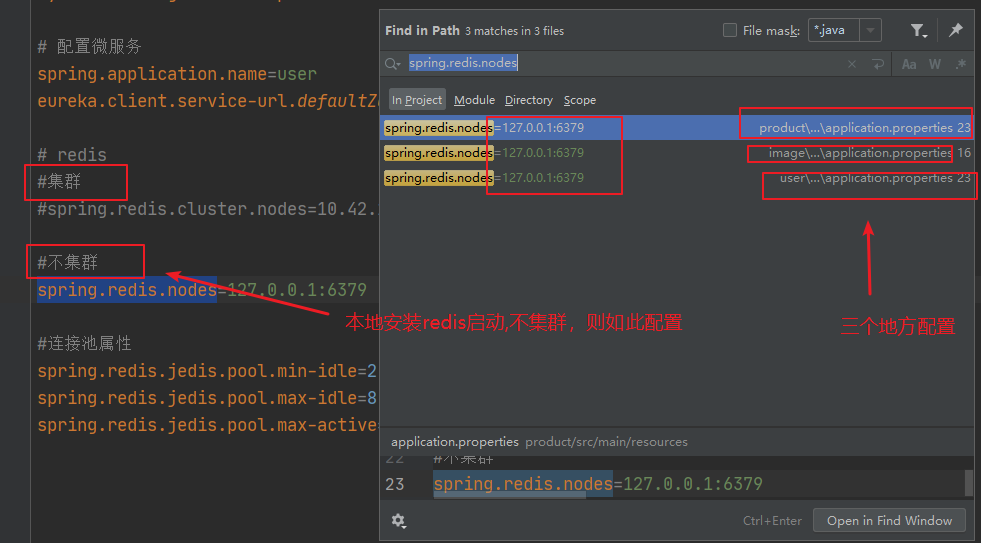Click editor line spring.application.name=user
Image resolution: width=981 pixels, height=543 pixels.
(177, 74)
